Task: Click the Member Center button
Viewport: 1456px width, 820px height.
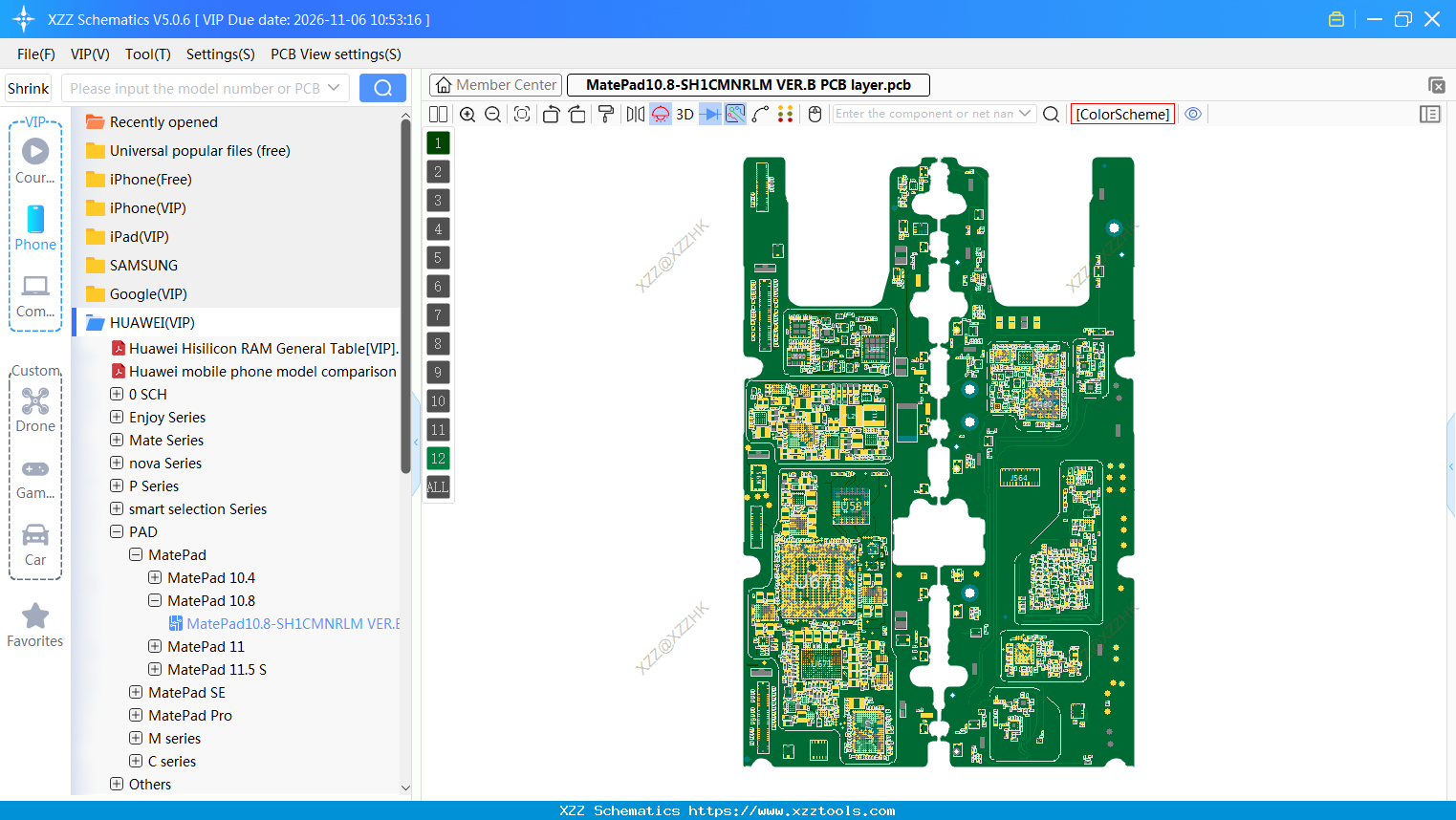Action: (x=495, y=85)
